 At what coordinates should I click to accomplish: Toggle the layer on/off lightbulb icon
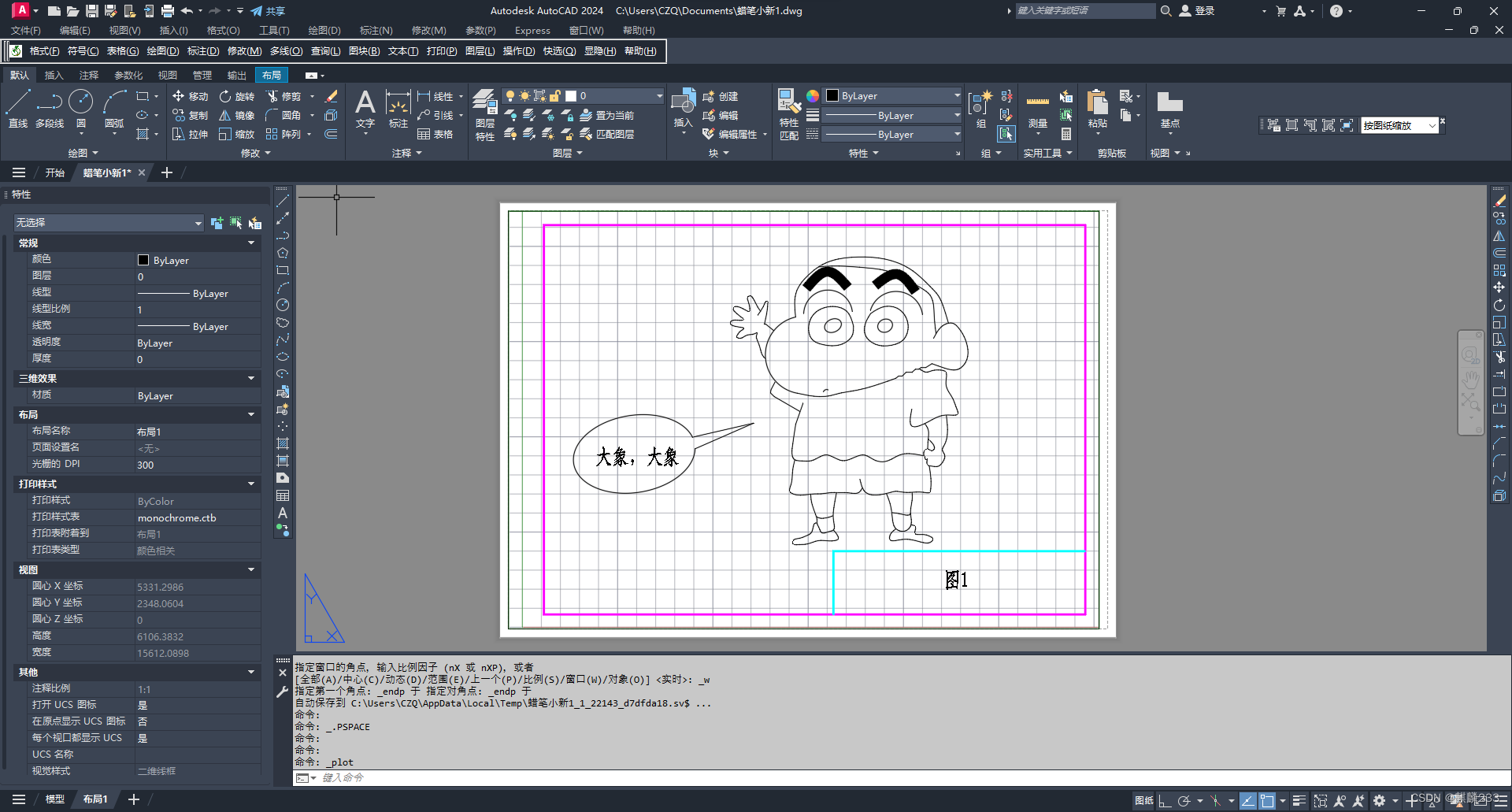(510, 96)
